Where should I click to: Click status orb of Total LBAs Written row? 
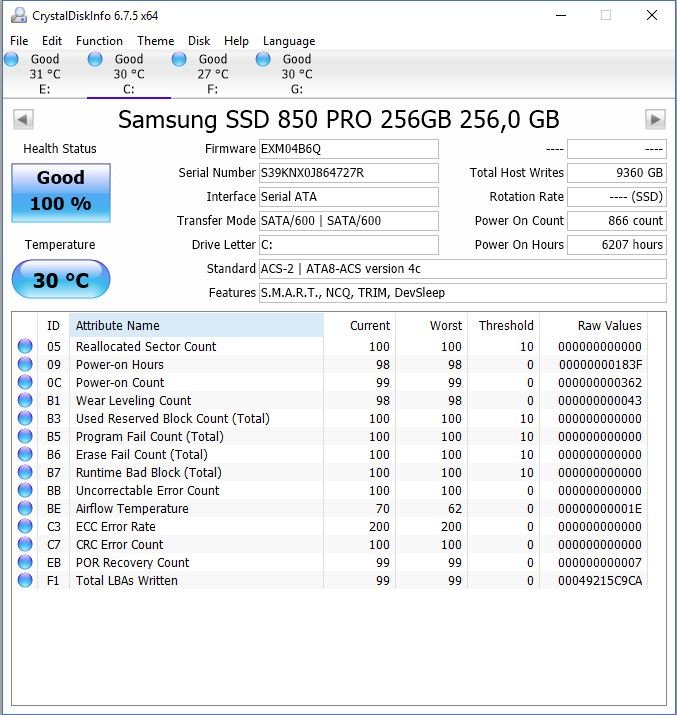click(25, 580)
